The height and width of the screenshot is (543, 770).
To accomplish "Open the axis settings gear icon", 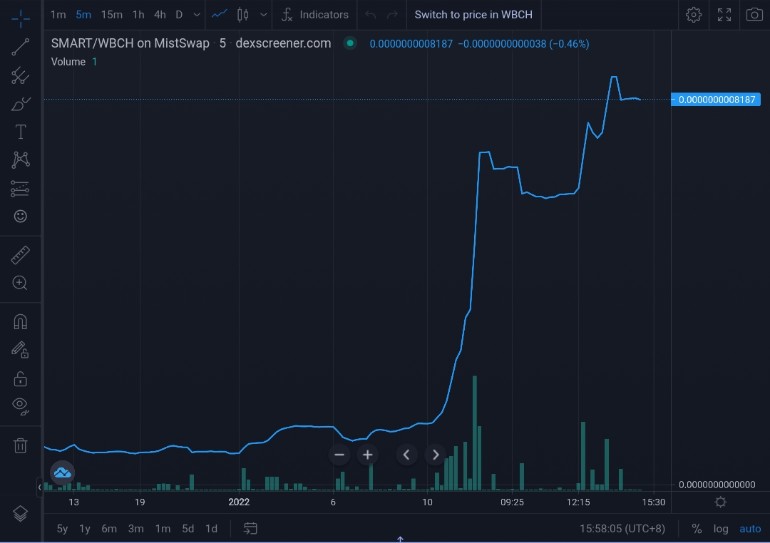I will point(720,502).
